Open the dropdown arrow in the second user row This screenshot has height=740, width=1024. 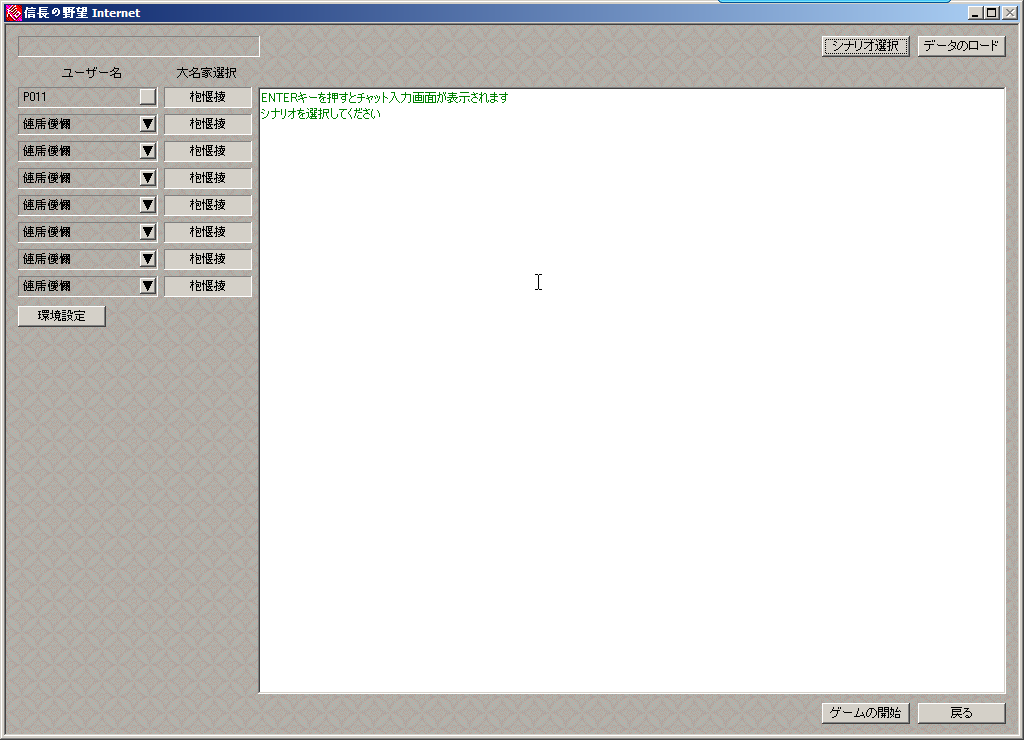click(x=148, y=124)
